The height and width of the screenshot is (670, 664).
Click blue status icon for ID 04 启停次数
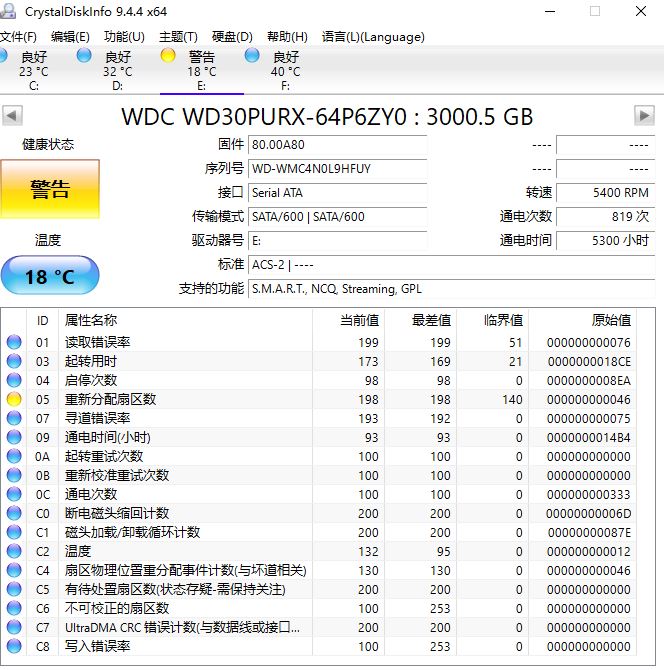click(14, 380)
